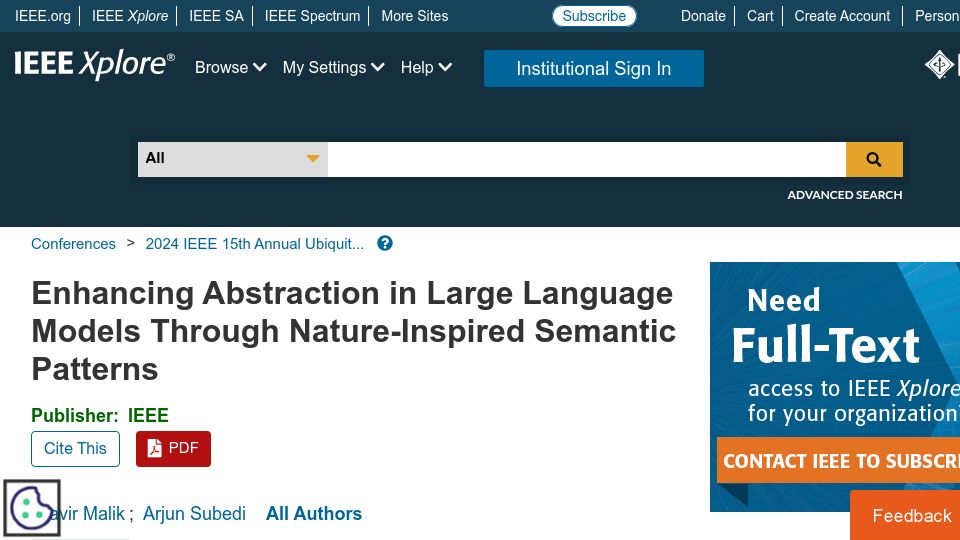The width and height of the screenshot is (960, 540).
Task: Open the IEEE Xplore top link
Action: click(x=130, y=16)
